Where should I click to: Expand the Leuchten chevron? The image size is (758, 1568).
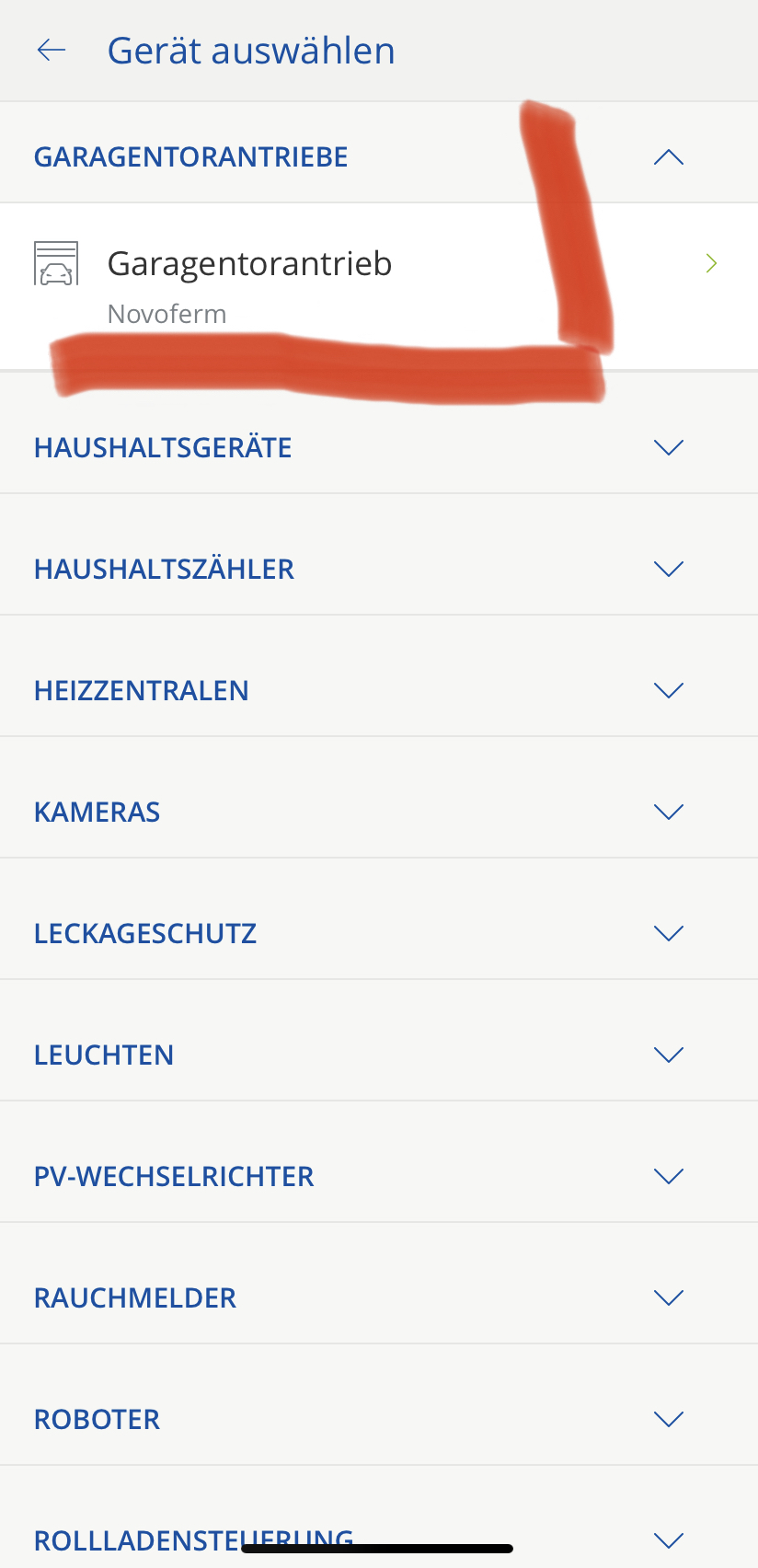click(669, 1055)
